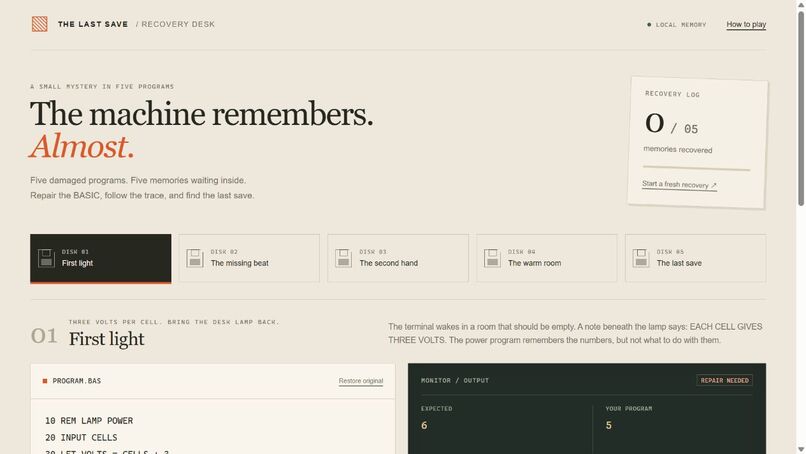Click the orange square beside PROGRAM.BAS

point(45,381)
